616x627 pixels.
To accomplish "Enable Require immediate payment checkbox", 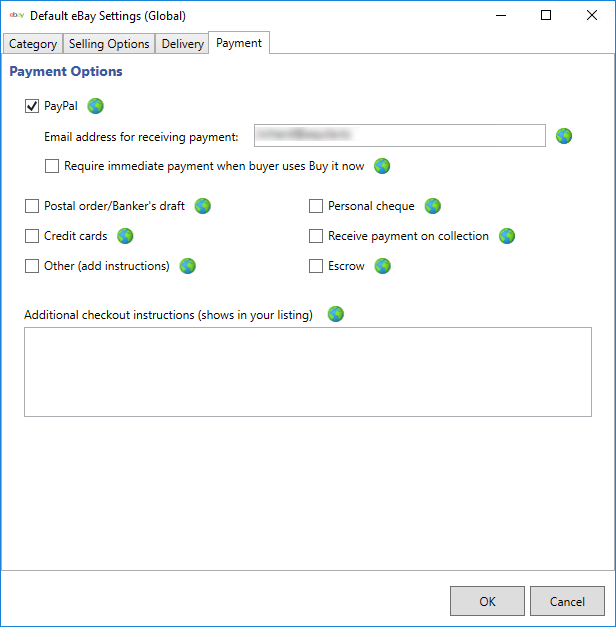I will (52, 166).
